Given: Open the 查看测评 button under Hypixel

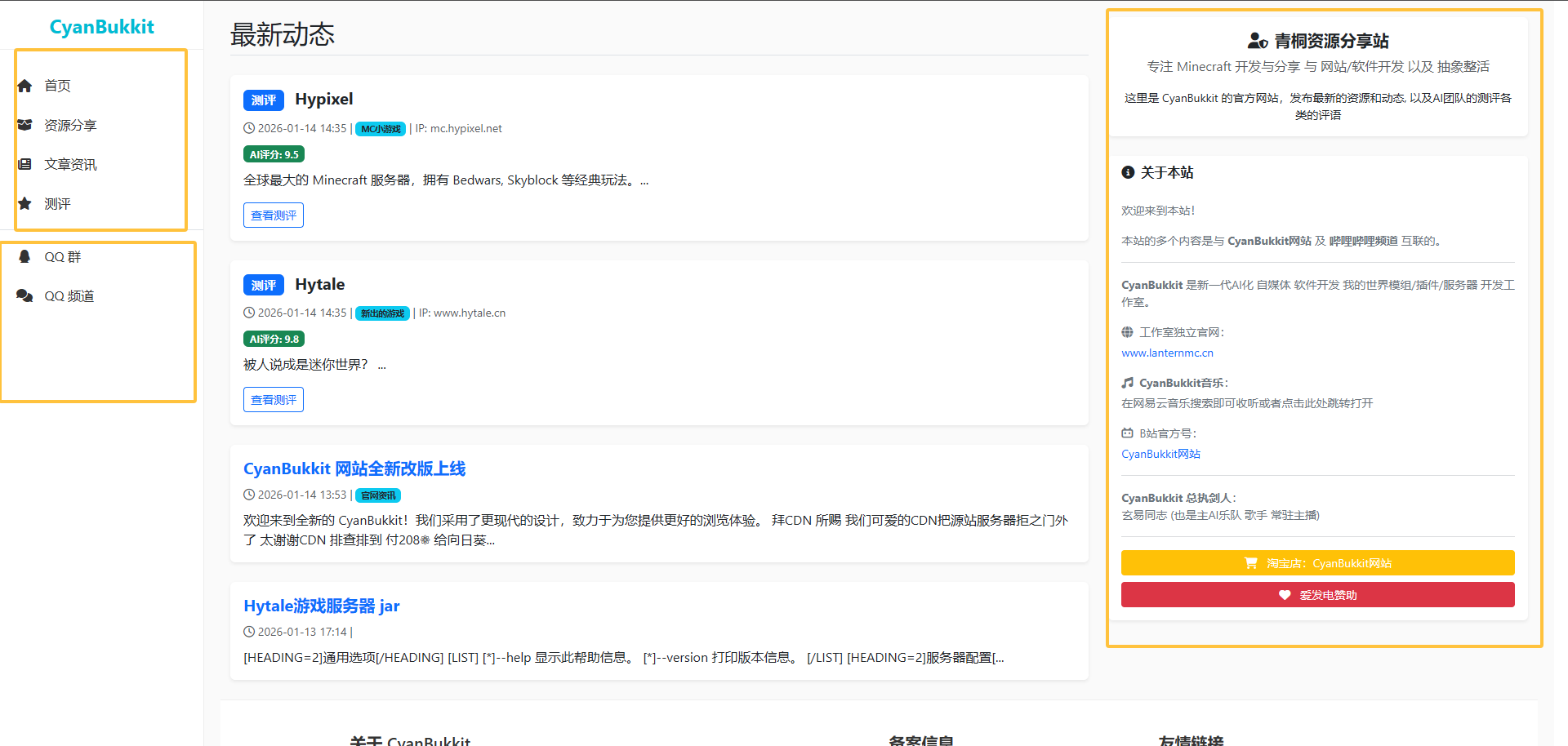Looking at the screenshot, I should 274,215.
